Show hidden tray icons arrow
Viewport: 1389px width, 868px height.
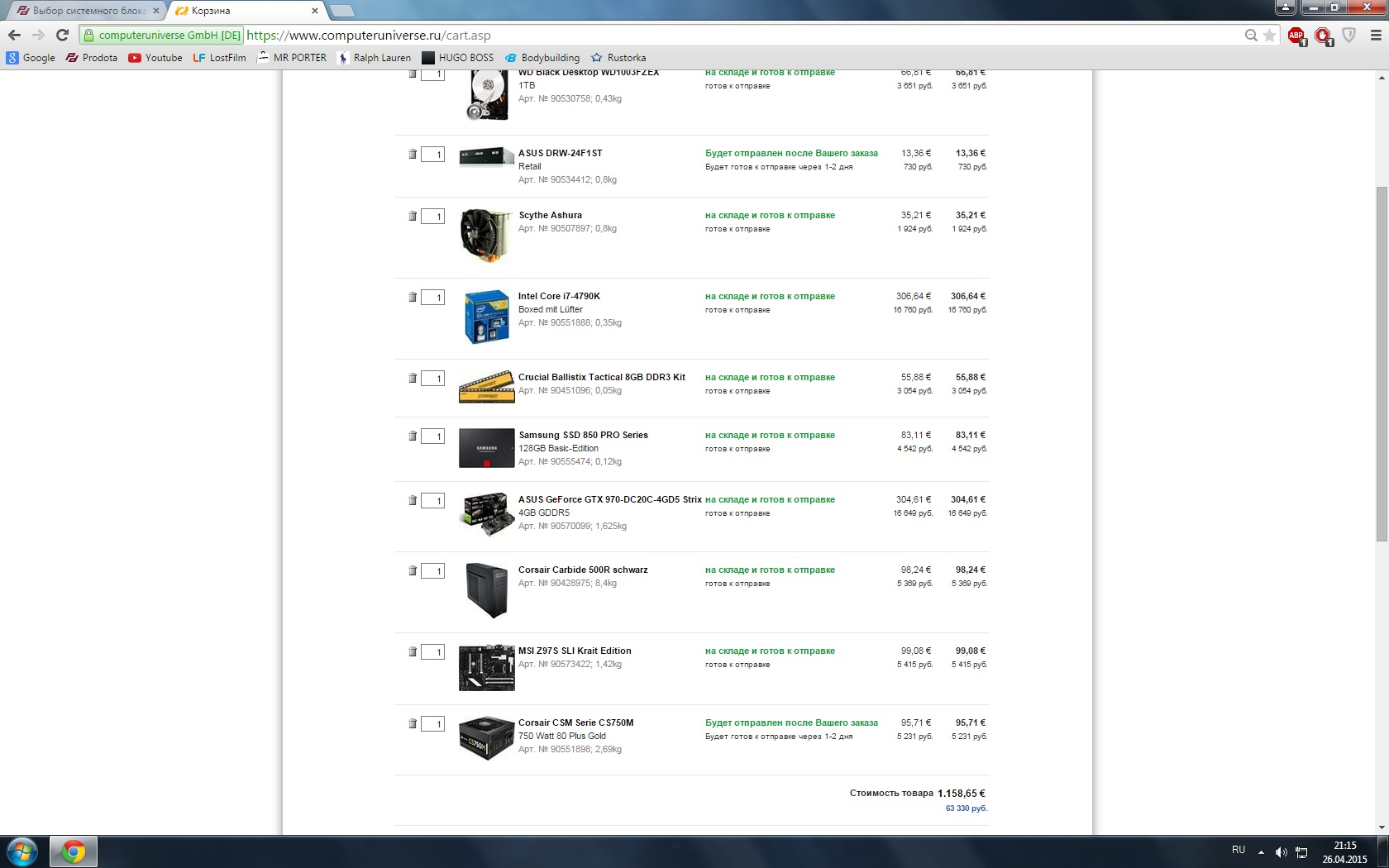[x=1261, y=852]
